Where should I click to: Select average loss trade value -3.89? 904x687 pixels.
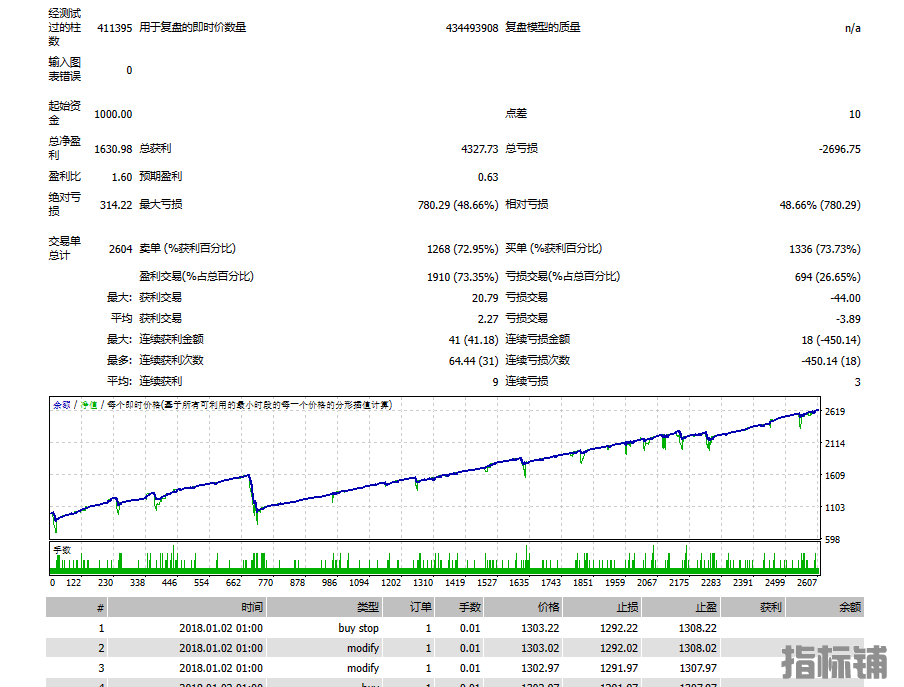click(848, 319)
